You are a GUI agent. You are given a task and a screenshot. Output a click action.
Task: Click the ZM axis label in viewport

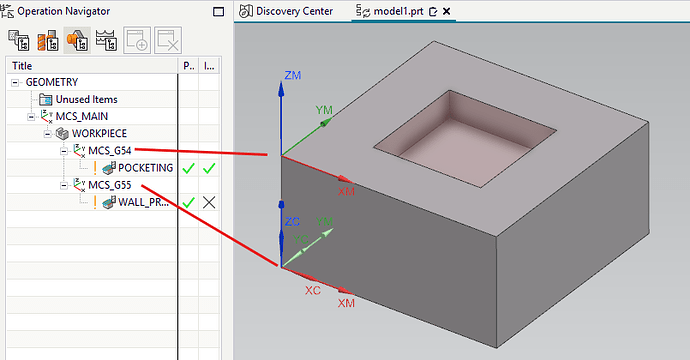(293, 76)
